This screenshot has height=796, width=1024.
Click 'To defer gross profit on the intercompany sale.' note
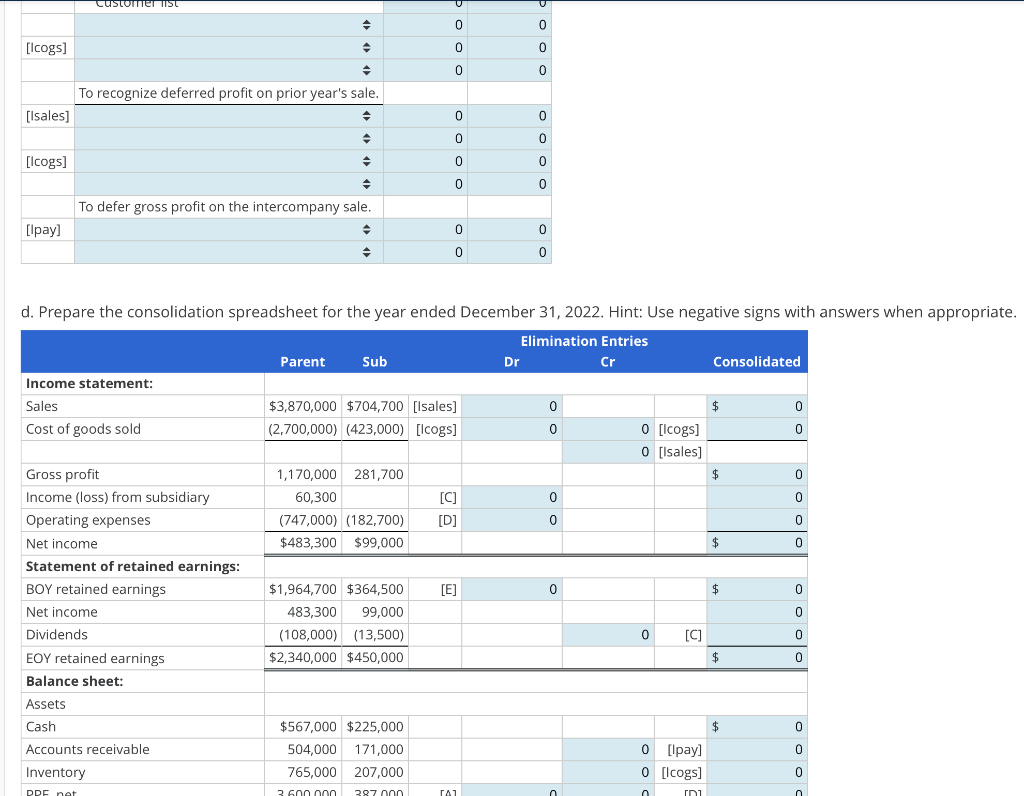click(225, 206)
